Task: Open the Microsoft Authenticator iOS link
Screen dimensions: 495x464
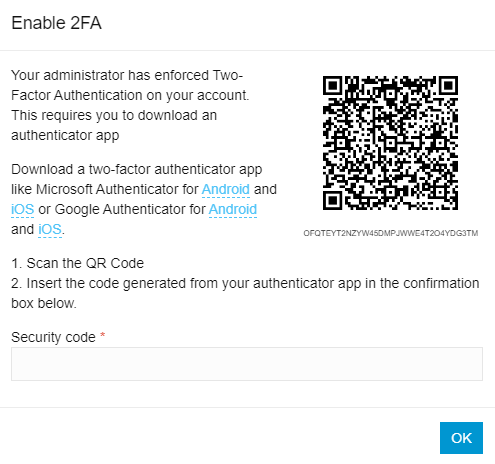Action: click(x=23, y=209)
